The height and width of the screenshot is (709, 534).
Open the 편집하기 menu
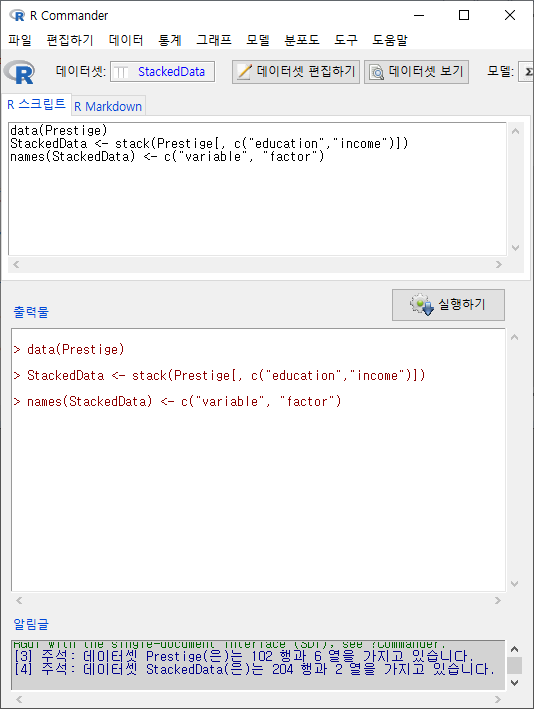(70, 40)
